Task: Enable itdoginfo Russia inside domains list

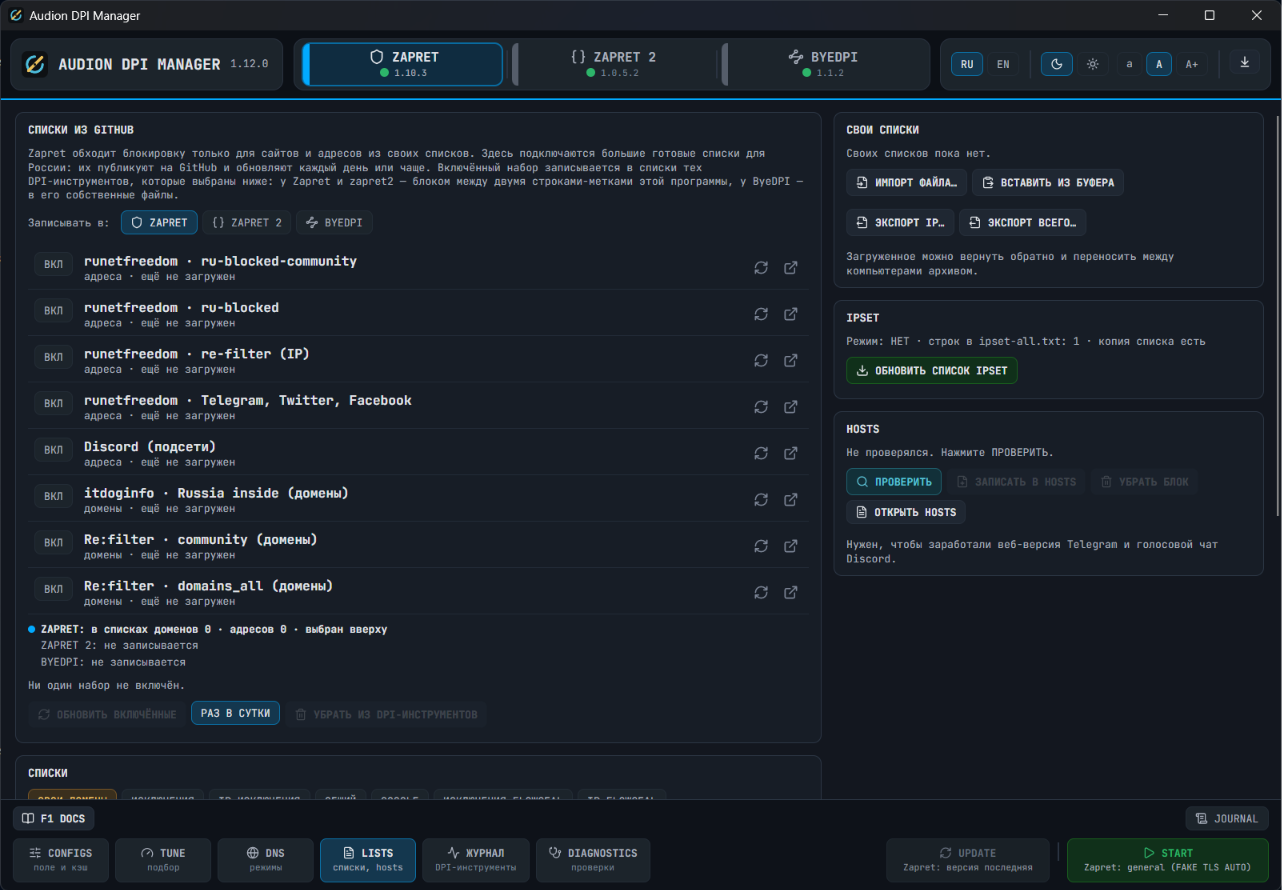Action: (x=53, y=496)
